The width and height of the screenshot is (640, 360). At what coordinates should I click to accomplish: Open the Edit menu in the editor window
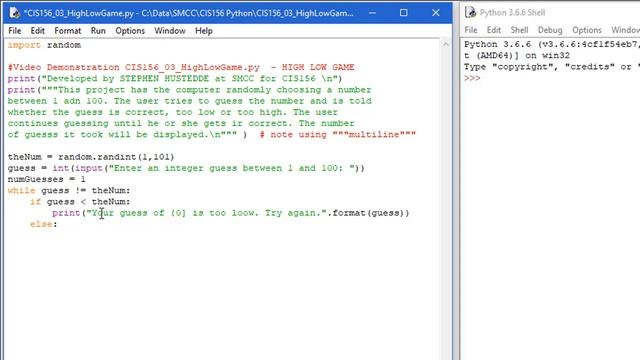point(37,31)
